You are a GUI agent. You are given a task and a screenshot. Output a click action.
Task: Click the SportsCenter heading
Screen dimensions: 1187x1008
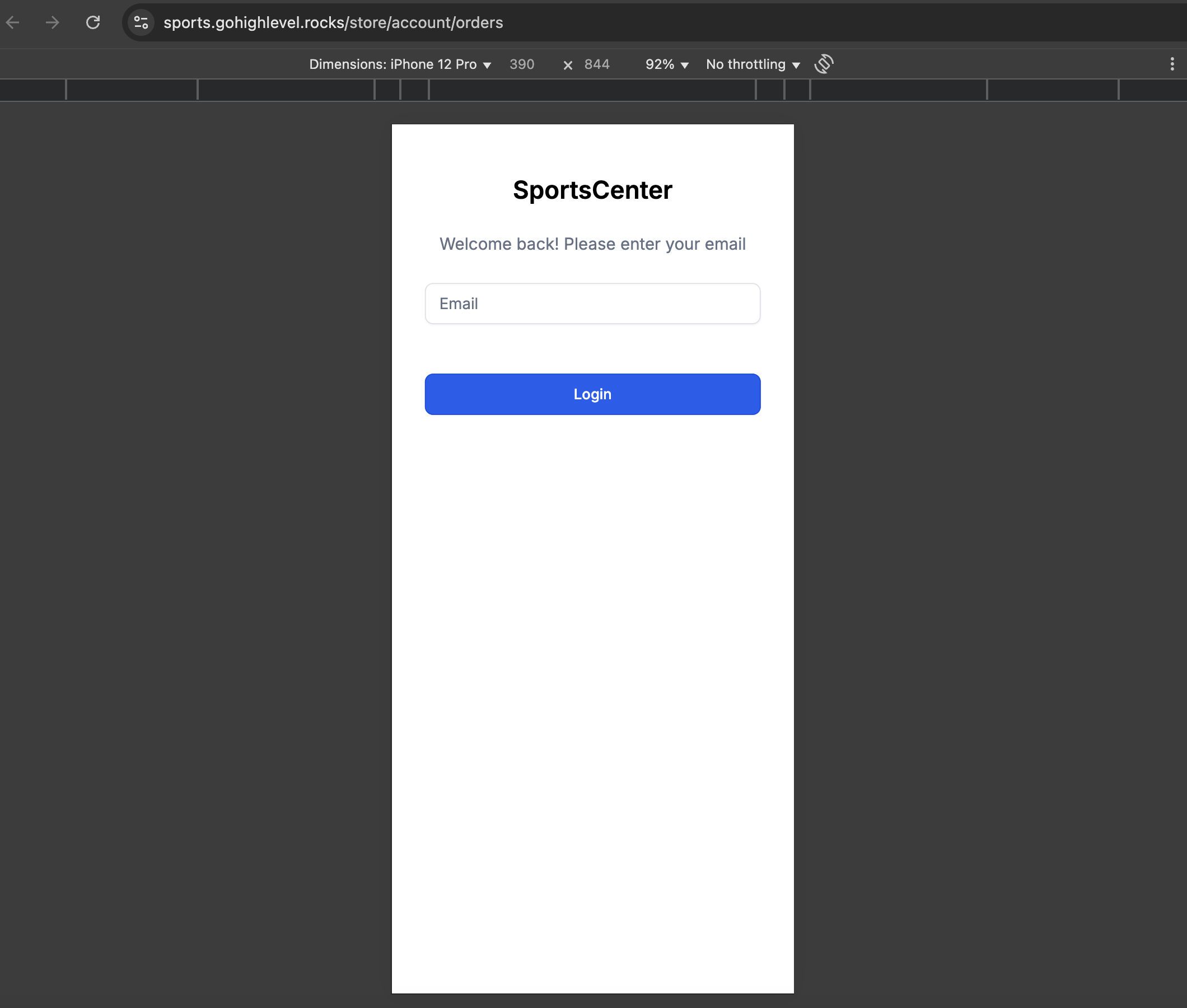click(592, 190)
